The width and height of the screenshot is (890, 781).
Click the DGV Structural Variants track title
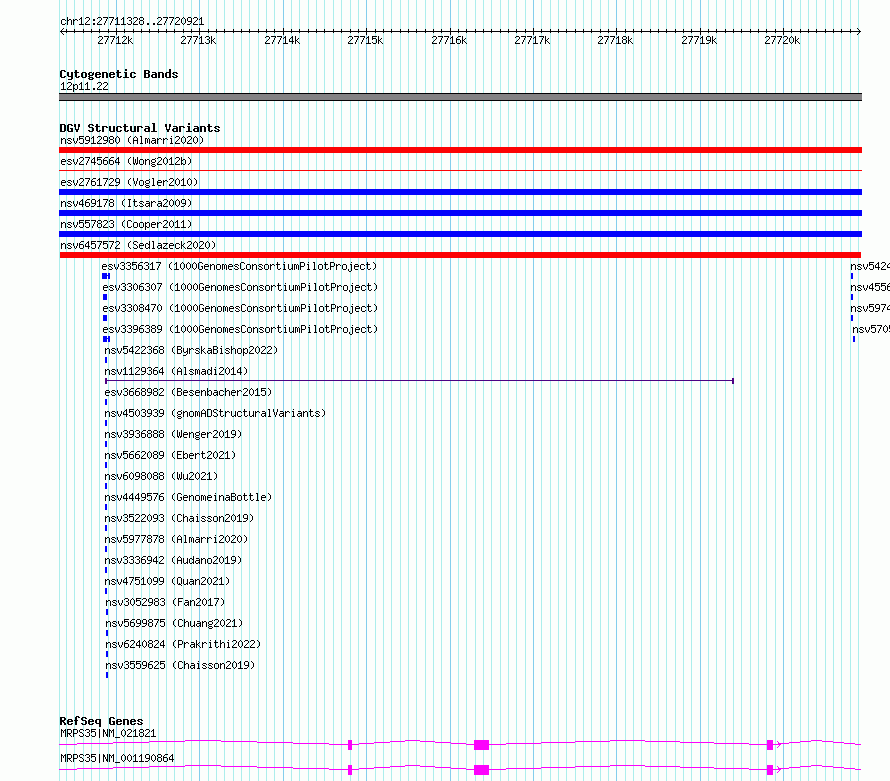click(x=140, y=128)
